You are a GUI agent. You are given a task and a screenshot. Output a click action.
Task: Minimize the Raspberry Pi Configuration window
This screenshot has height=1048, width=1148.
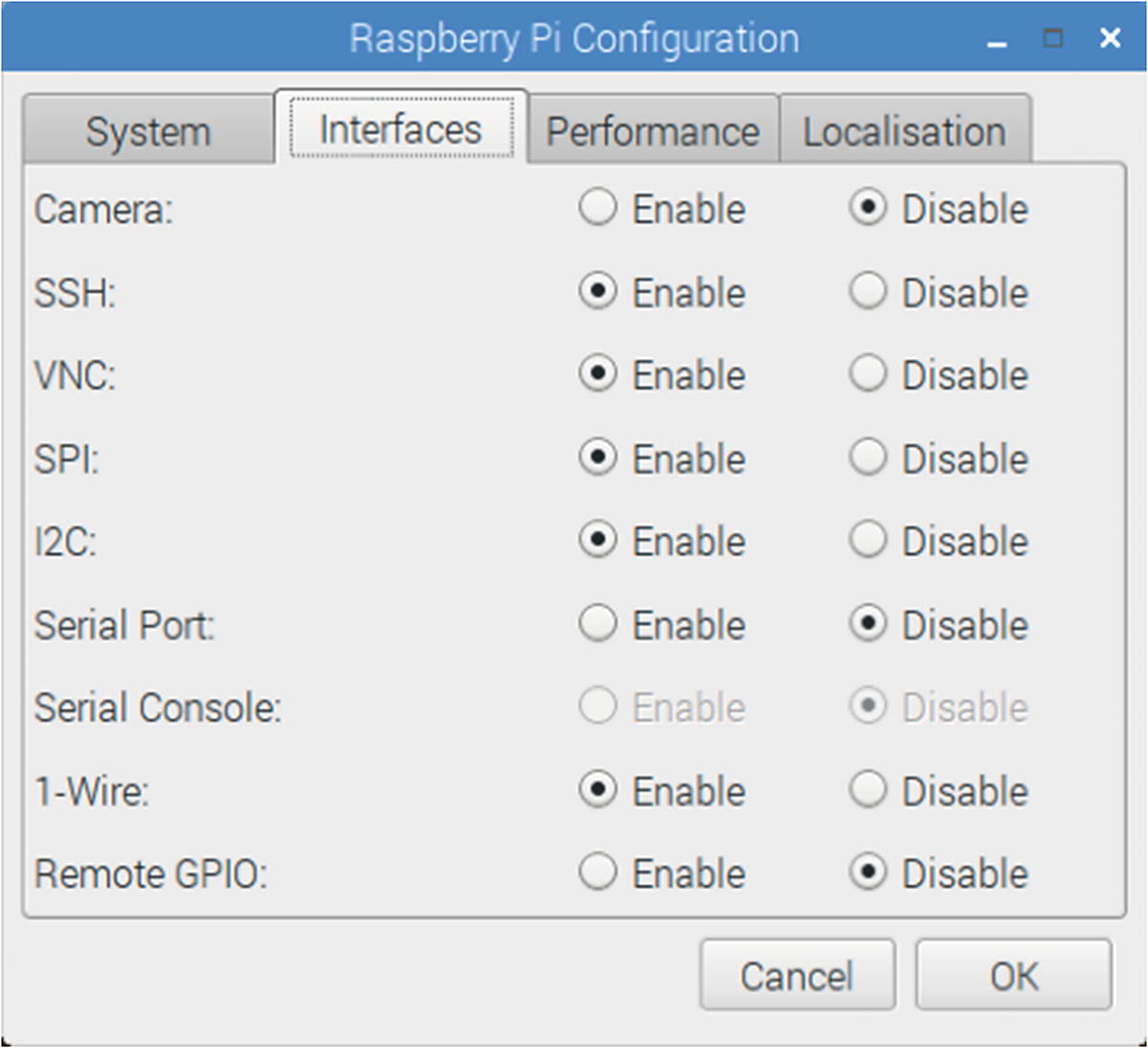coord(997,39)
